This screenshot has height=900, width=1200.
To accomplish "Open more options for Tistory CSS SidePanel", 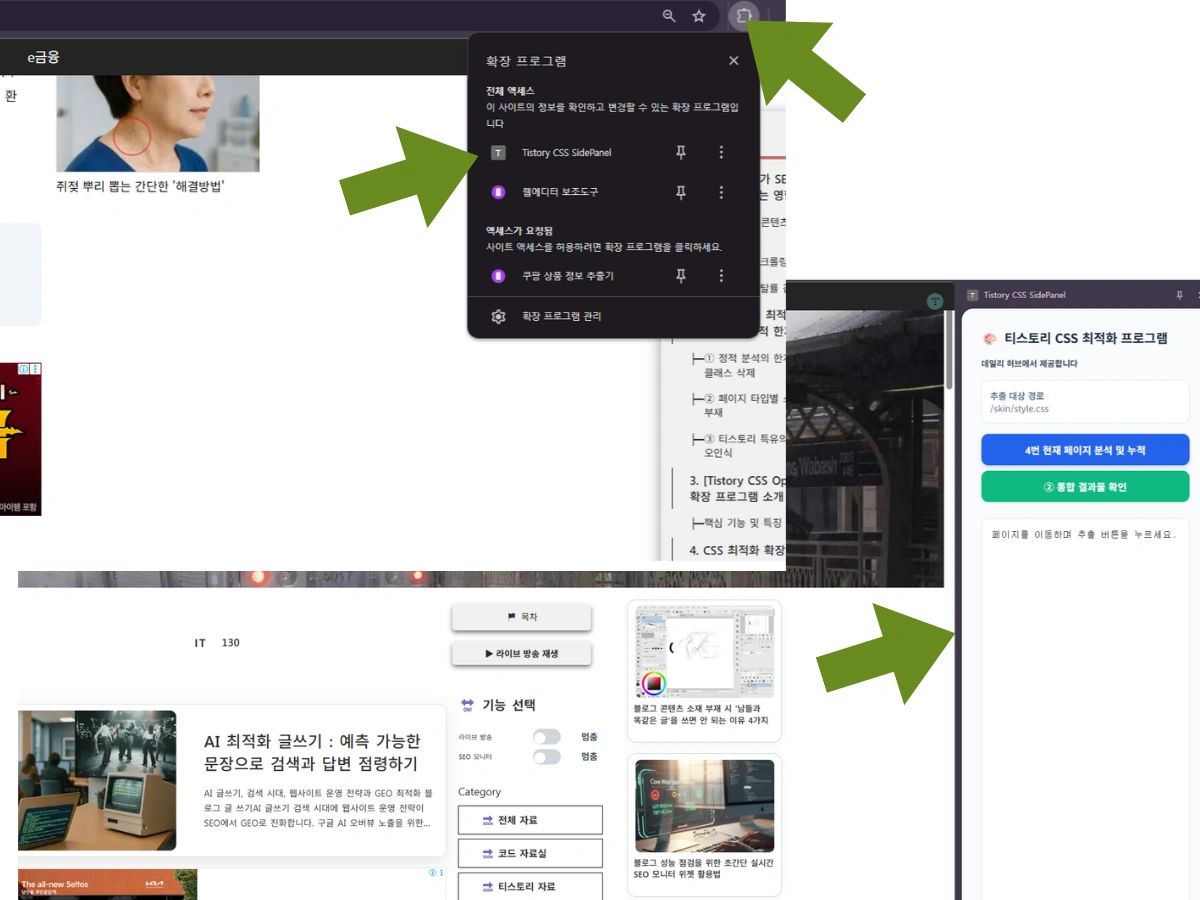I will coord(721,152).
